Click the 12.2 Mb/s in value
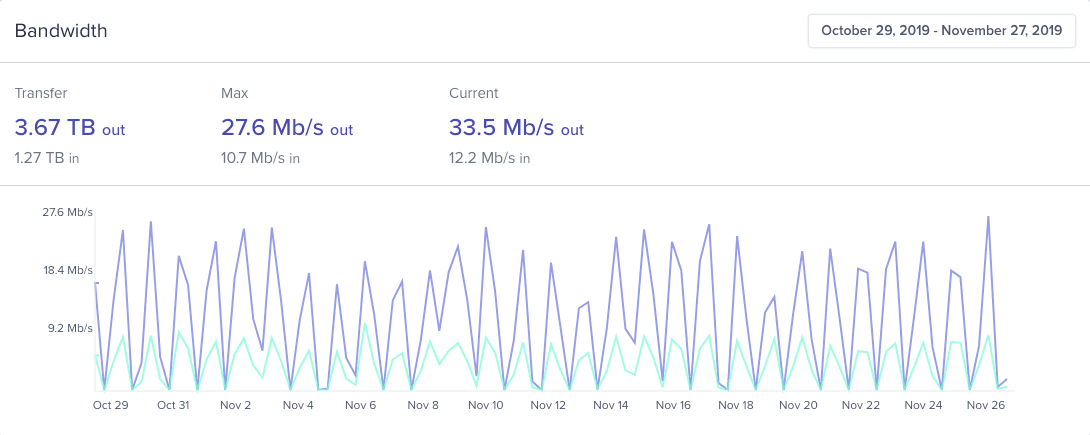Viewport: 1090px width, 435px height. click(x=489, y=157)
